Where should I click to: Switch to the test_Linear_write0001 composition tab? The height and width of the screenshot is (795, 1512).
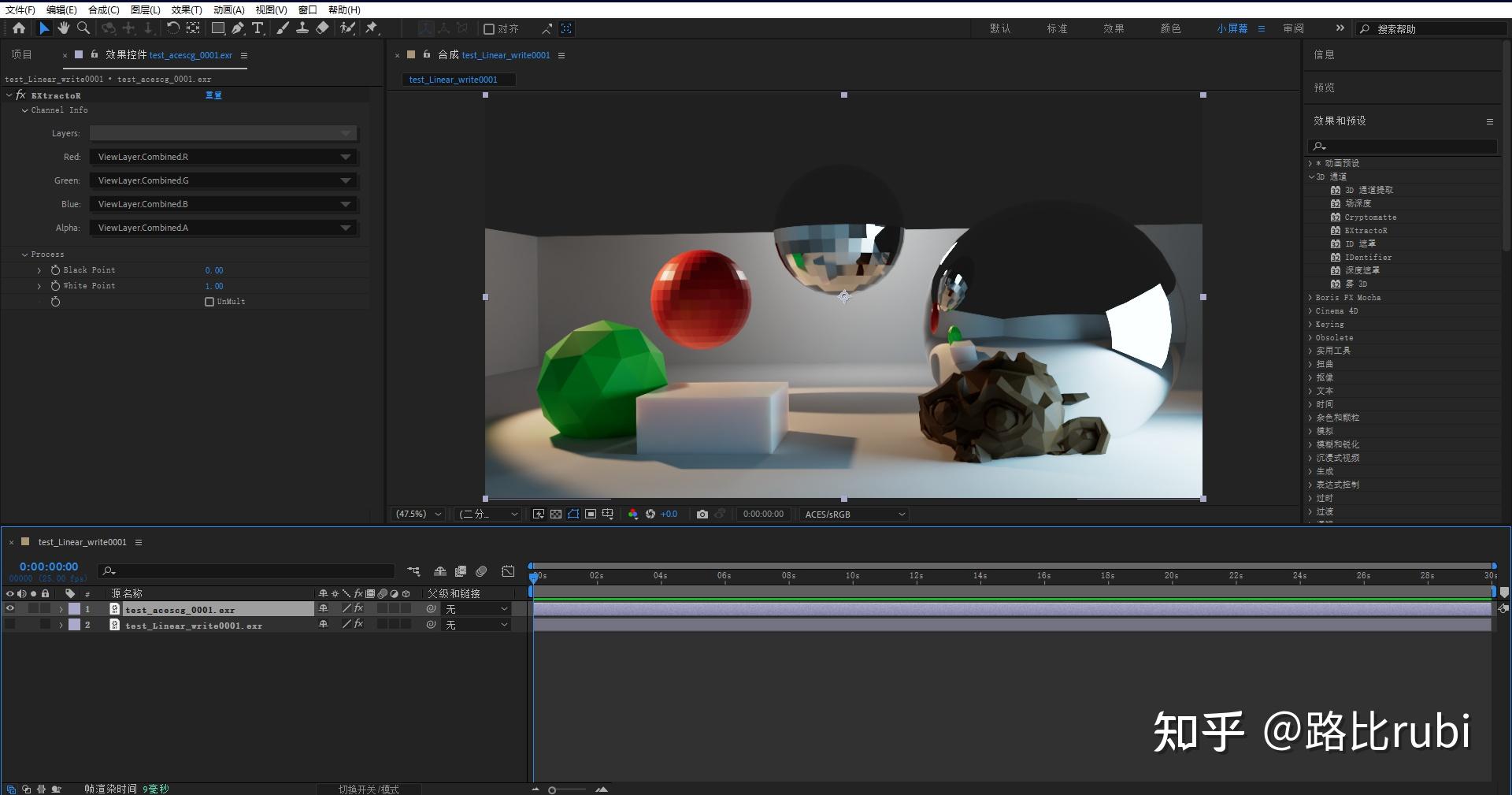pos(458,79)
